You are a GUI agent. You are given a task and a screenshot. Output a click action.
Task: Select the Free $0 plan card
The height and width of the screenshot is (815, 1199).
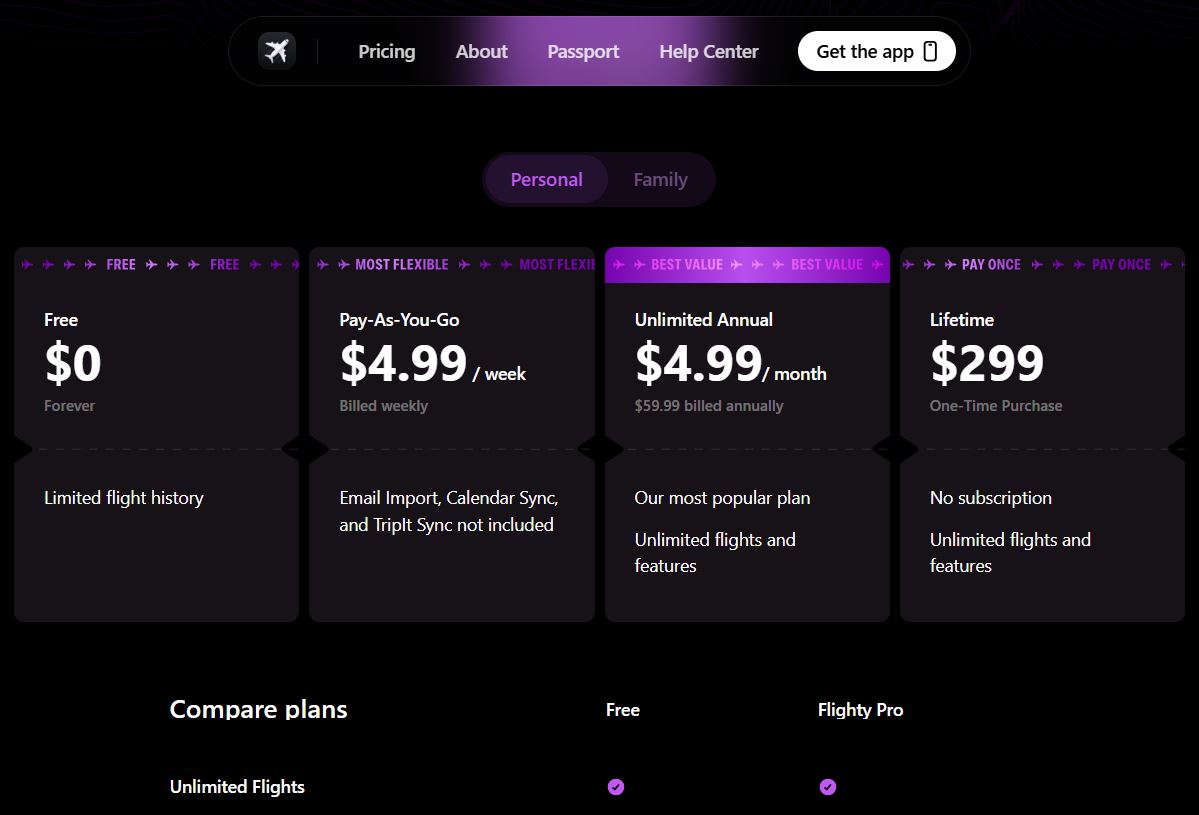click(157, 434)
